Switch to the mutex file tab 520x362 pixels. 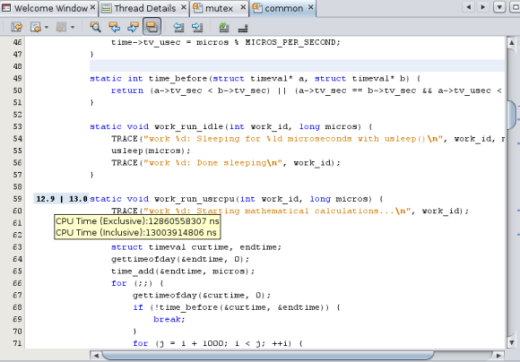[219, 8]
